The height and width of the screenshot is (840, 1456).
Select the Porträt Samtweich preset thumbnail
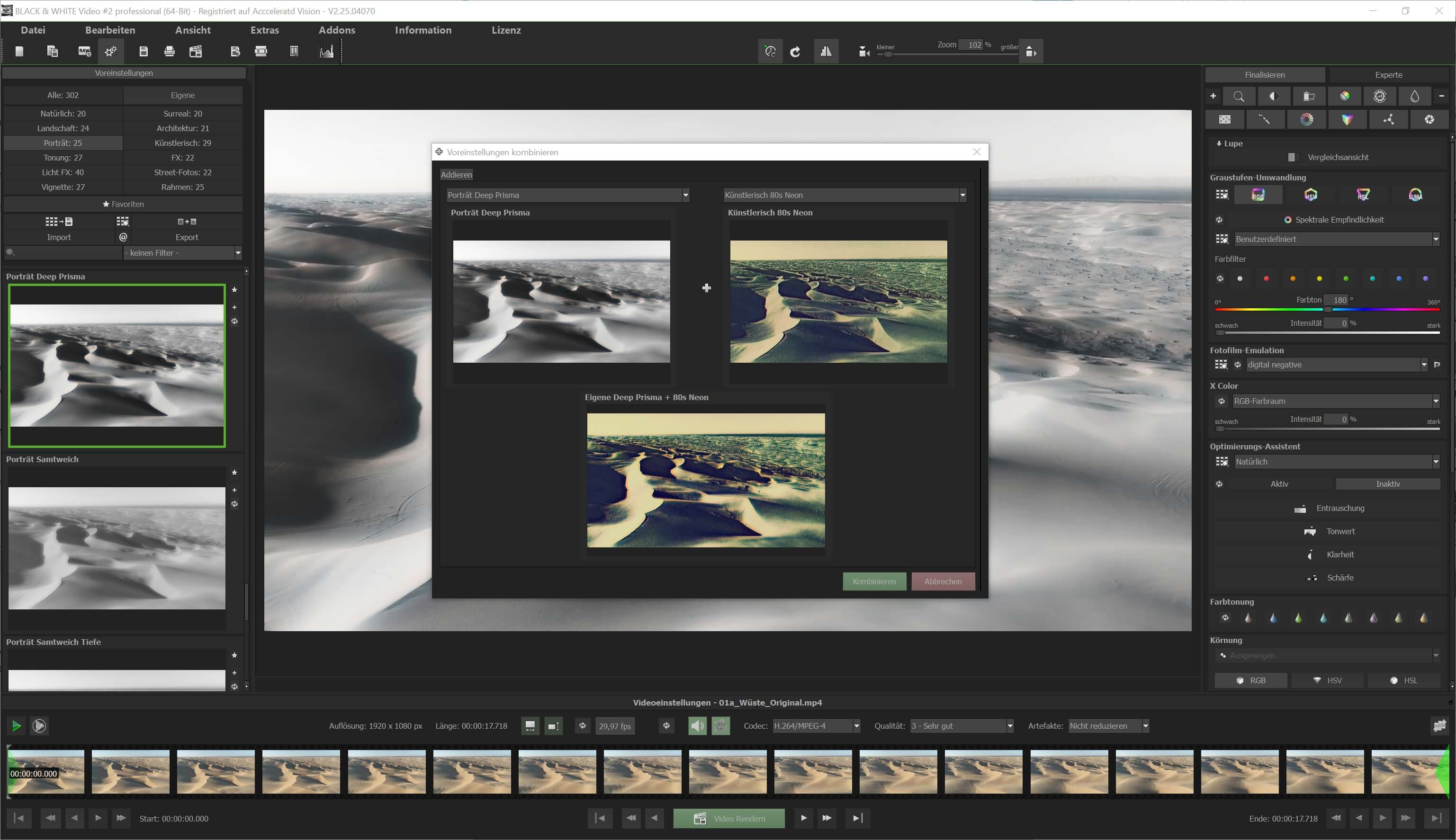(117, 548)
